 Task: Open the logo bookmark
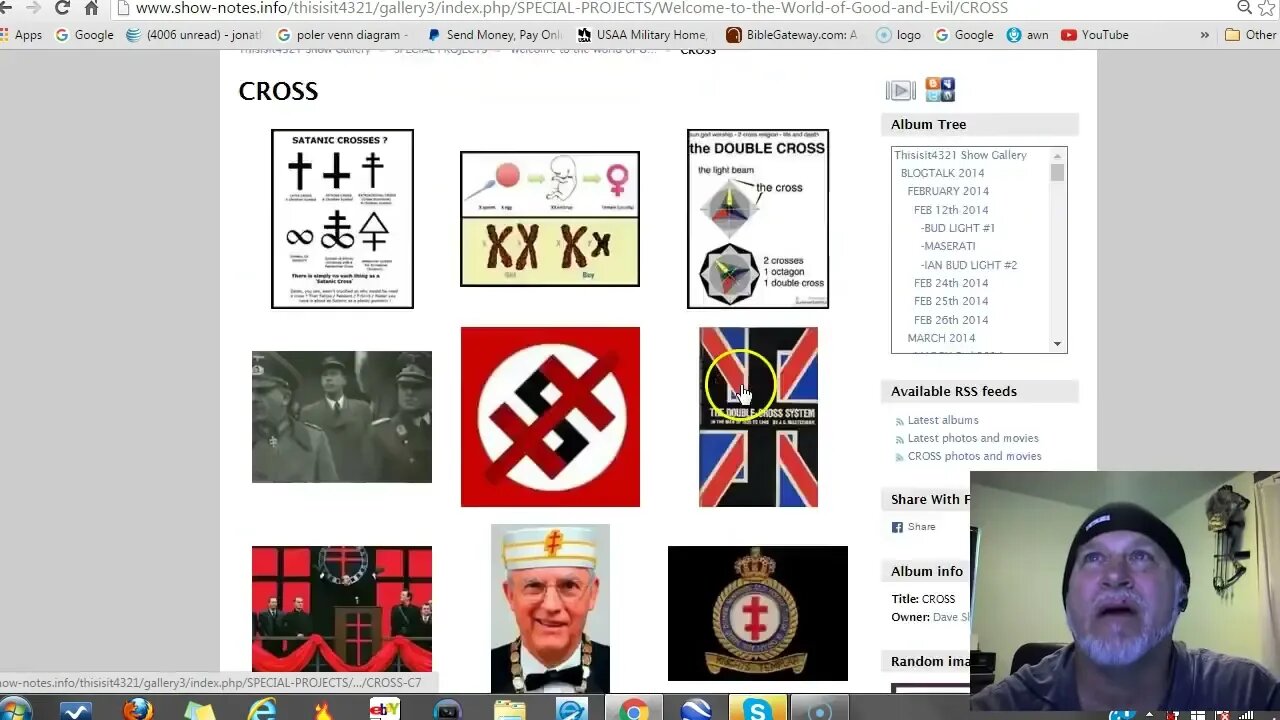(898, 35)
